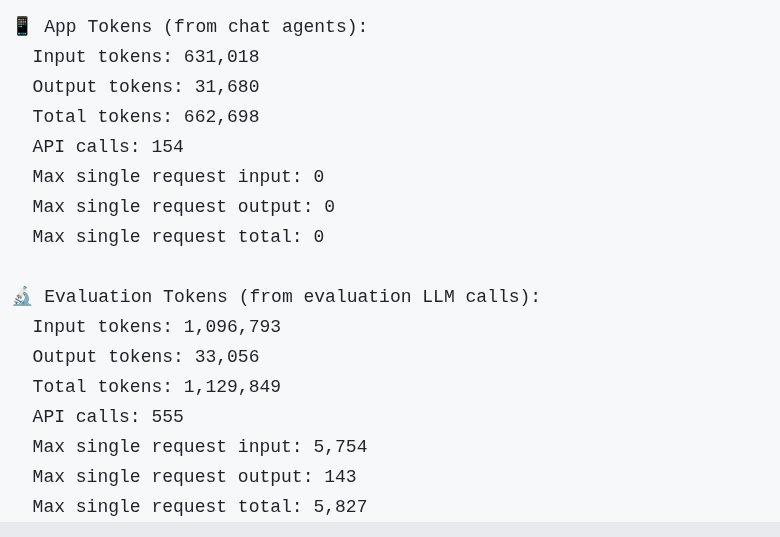
Task: Click the horizontal scrollbar at the bottom
Action: tap(390, 529)
